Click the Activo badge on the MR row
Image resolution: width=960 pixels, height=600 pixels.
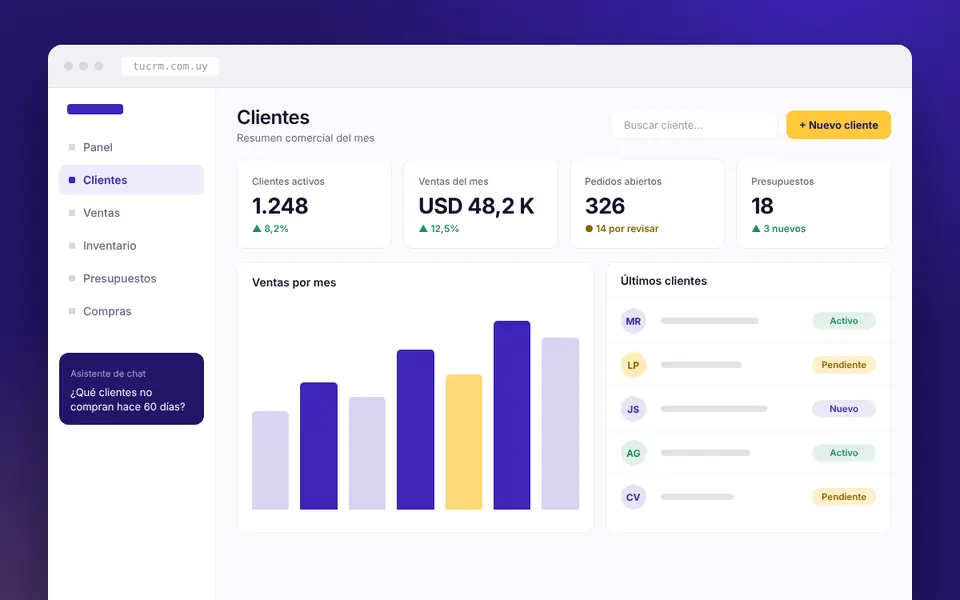[844, 321]
